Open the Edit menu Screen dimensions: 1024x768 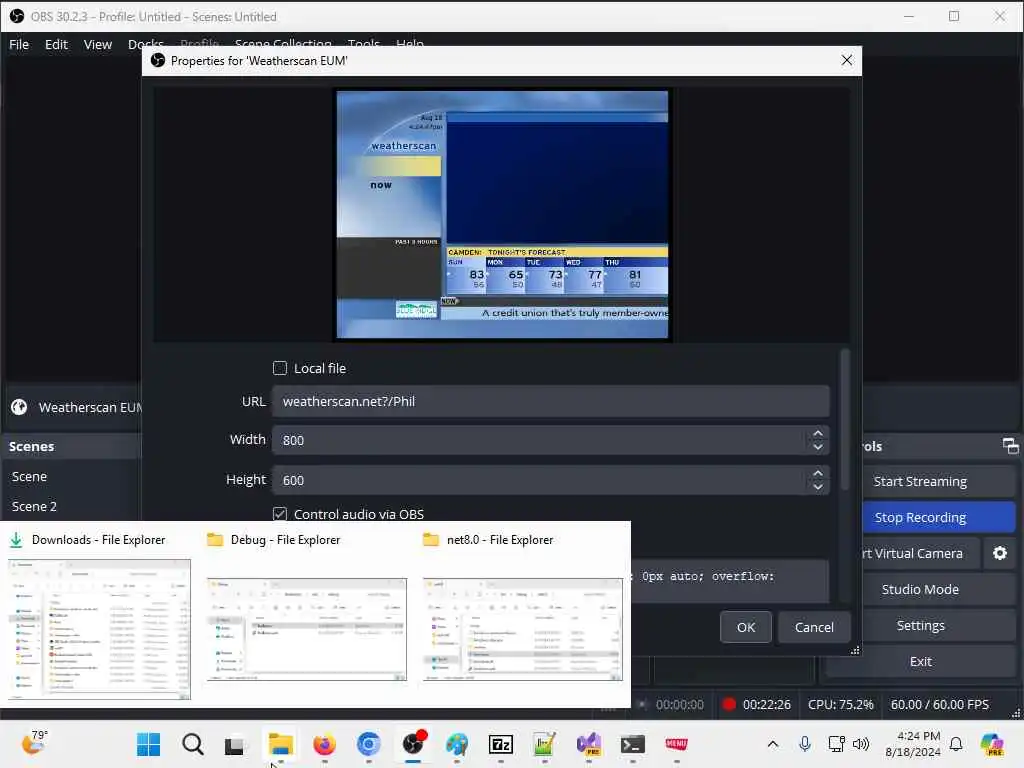56,44
